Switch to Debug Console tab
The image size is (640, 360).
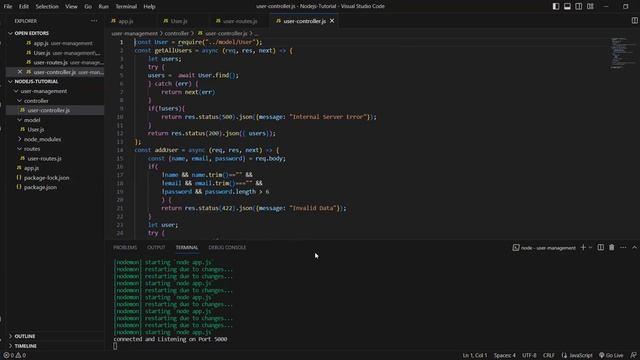click(227, 248)
